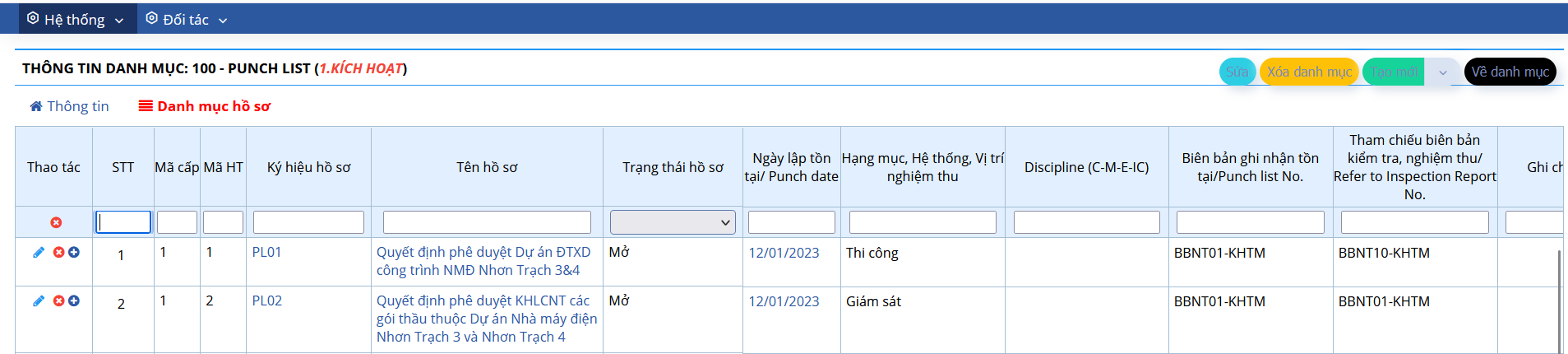Open Quyết định phê duyệt KHLCNT link

[x=487, y=319]
